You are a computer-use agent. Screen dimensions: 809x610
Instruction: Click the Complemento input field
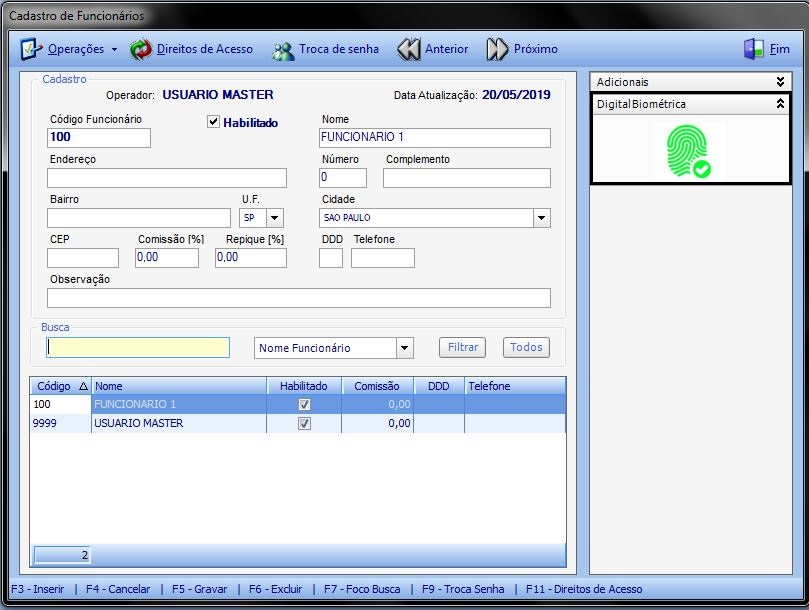click(467, 178)
